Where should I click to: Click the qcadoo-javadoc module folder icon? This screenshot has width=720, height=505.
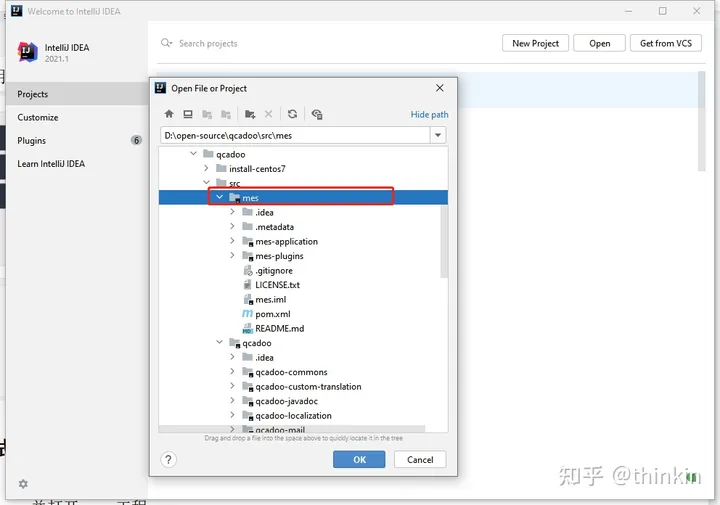pyautogui.click(x=248, y=401)
